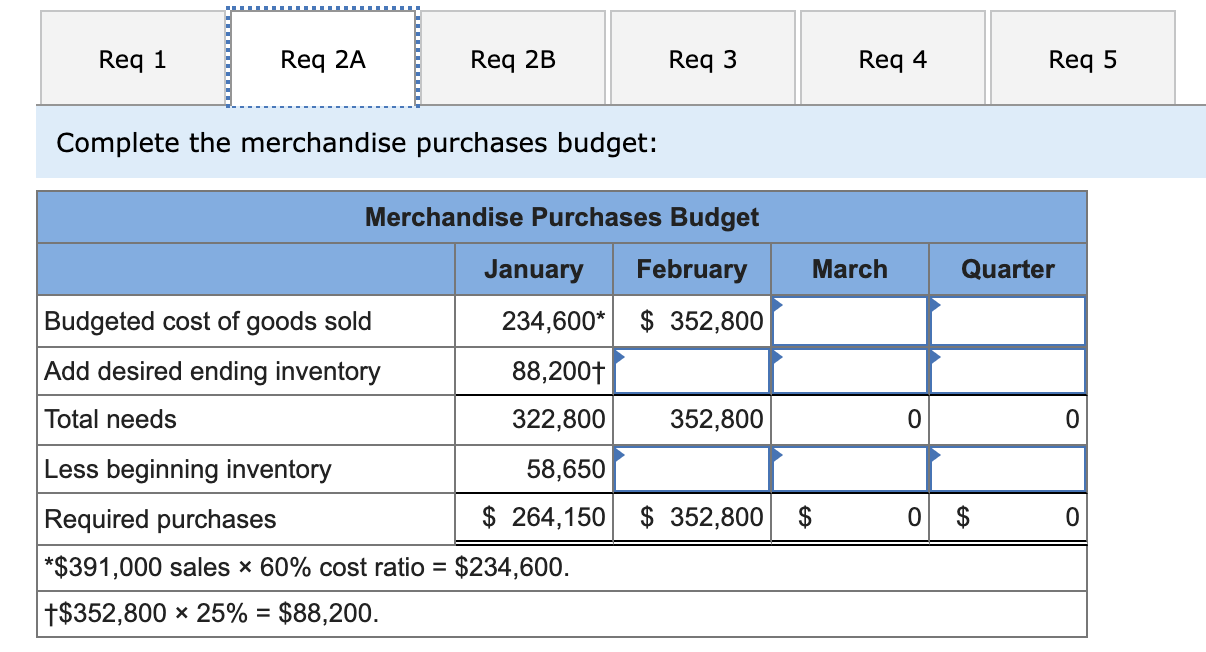
Task: Open the Req 1 tab
Action: (133, 59)
